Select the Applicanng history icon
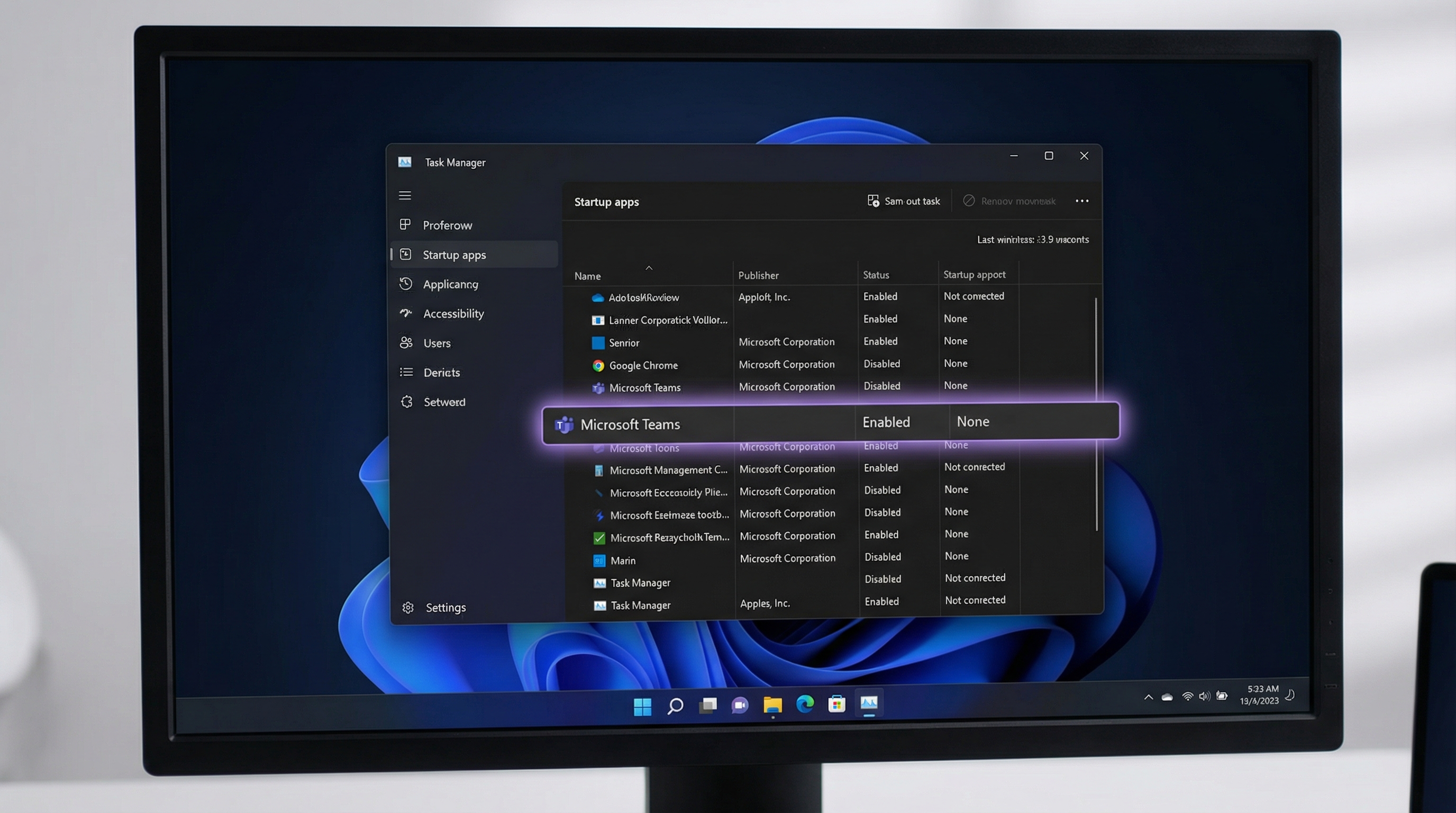 pos(406,284)
